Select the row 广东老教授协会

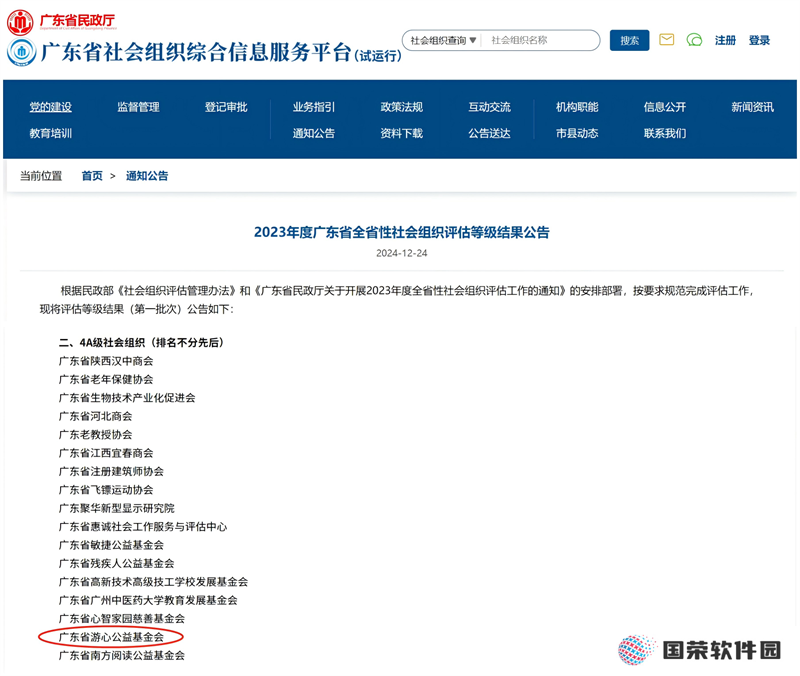[95, 434]
